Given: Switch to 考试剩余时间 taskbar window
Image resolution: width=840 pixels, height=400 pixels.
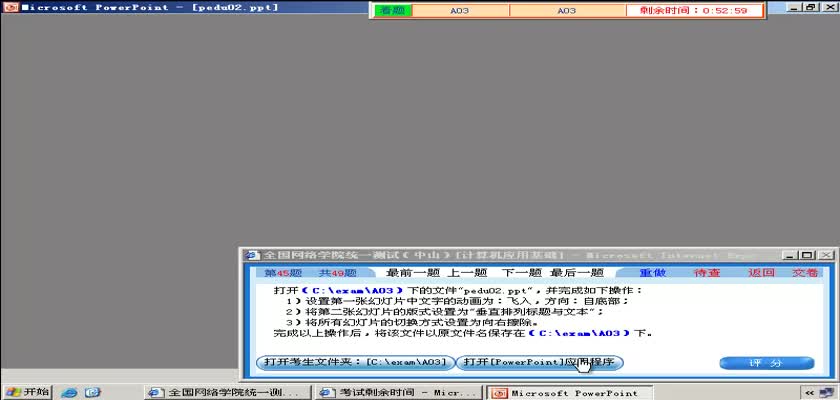Looking at the screenshot, I should [400, 393].
